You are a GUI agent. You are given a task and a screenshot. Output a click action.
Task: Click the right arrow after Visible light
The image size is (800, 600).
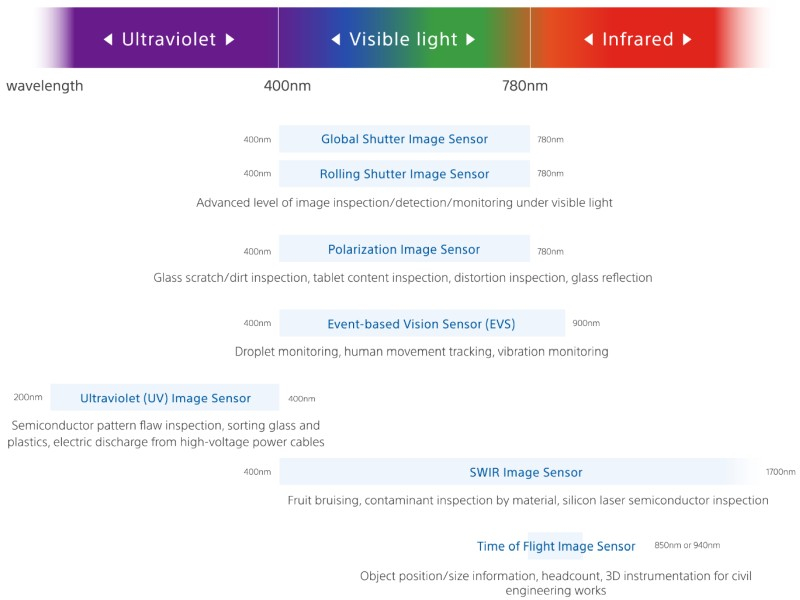tap(470, 39)
